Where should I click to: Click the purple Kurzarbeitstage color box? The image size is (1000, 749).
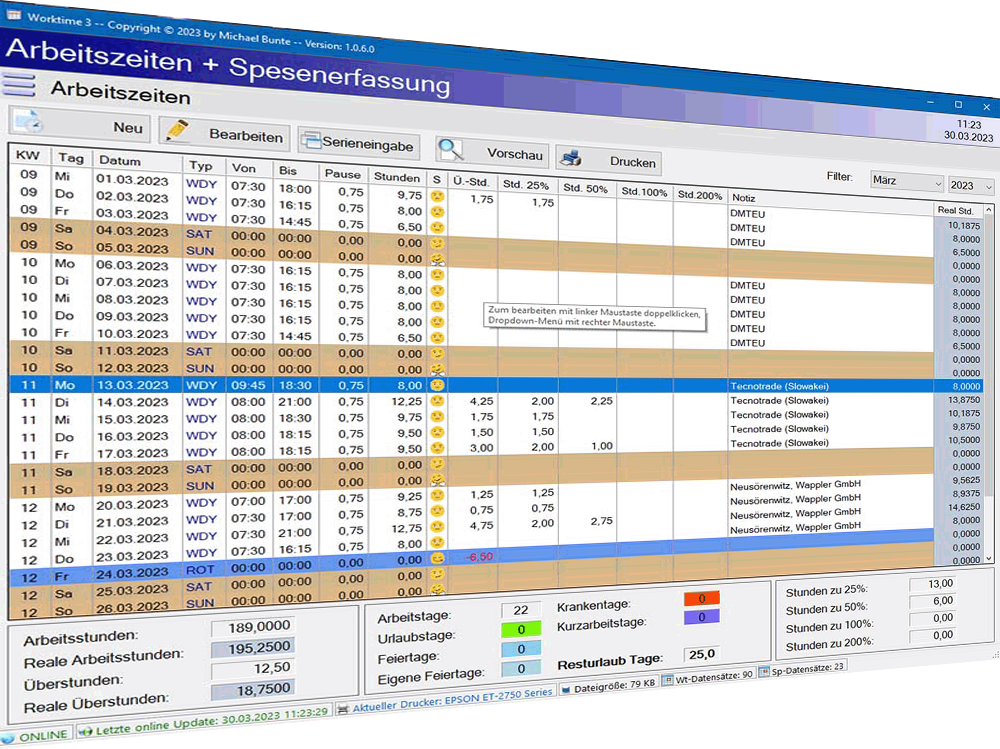point(702,617)
